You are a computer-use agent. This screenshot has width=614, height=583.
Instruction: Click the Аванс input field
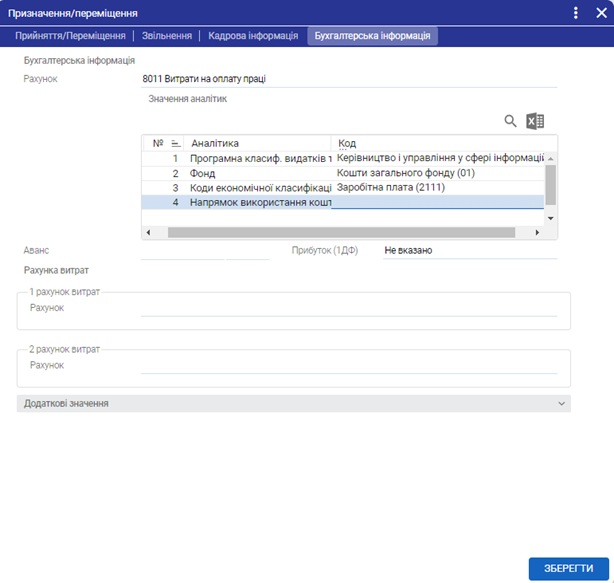click(x=205, y=250)
